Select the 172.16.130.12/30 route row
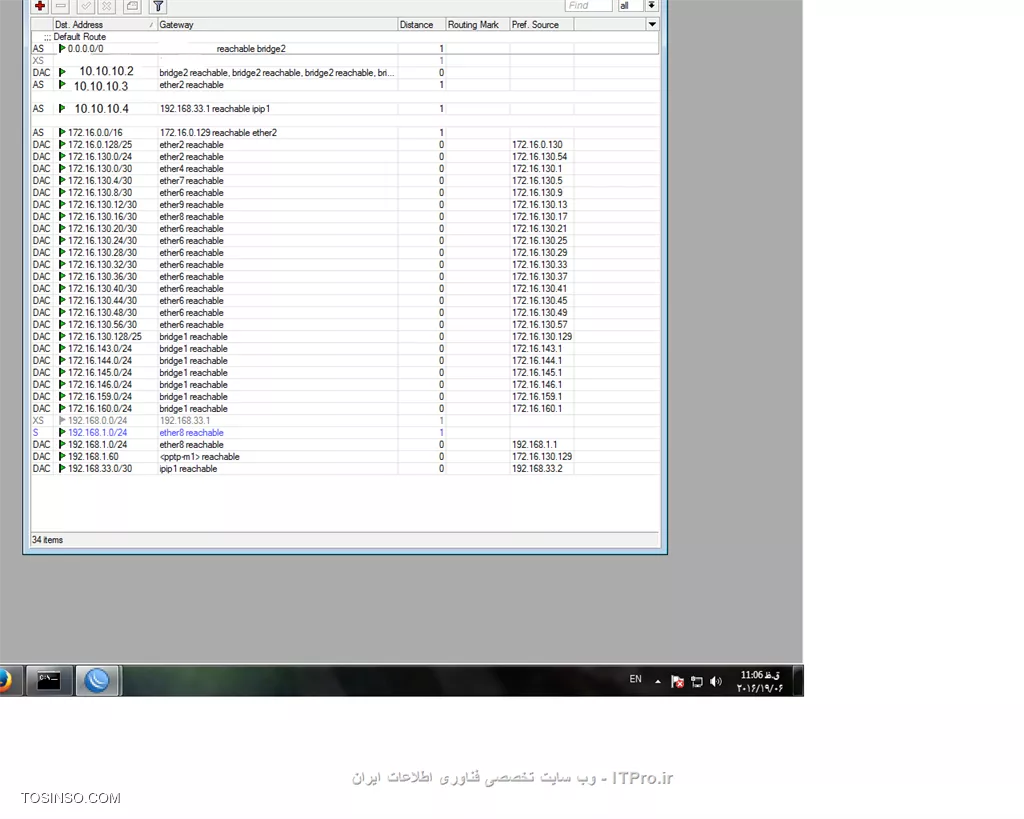1024x819 pixels. tap(345, 204)
